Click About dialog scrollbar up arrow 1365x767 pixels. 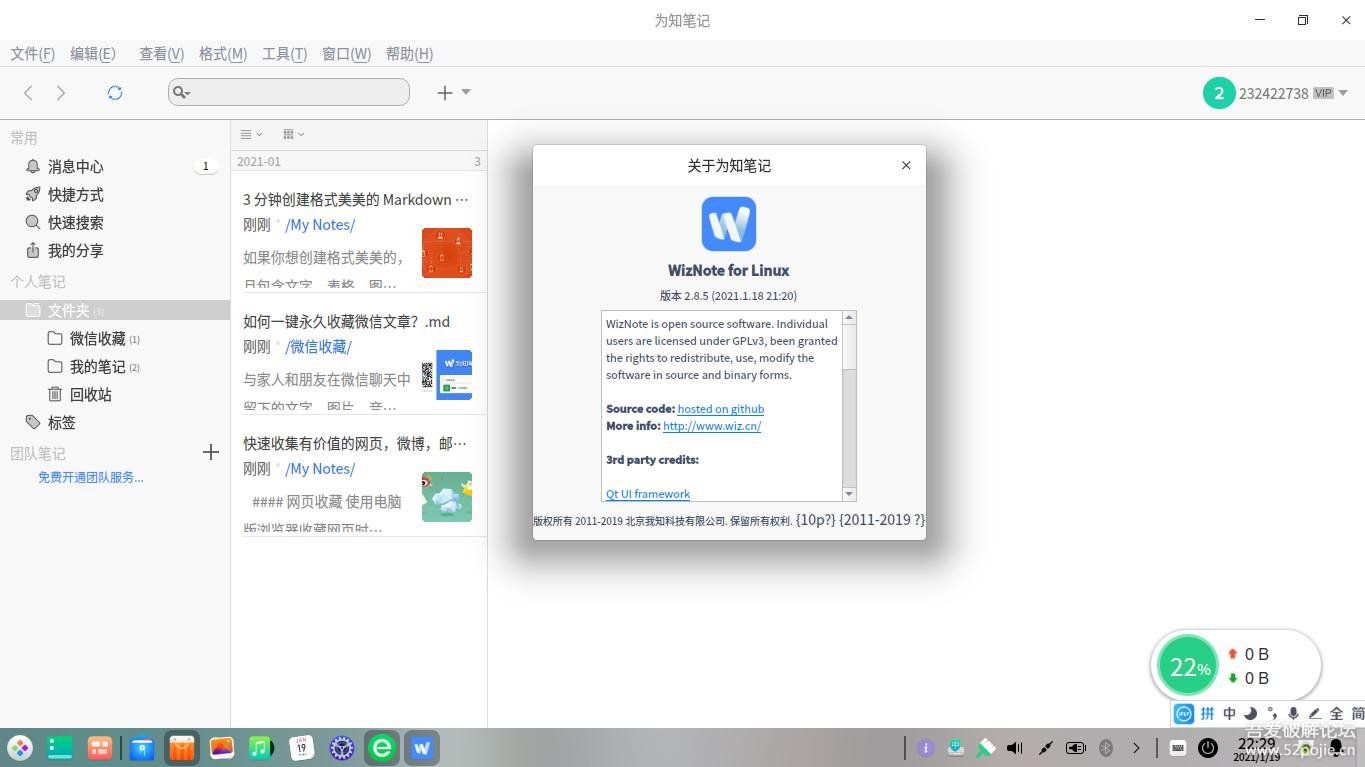849,318
